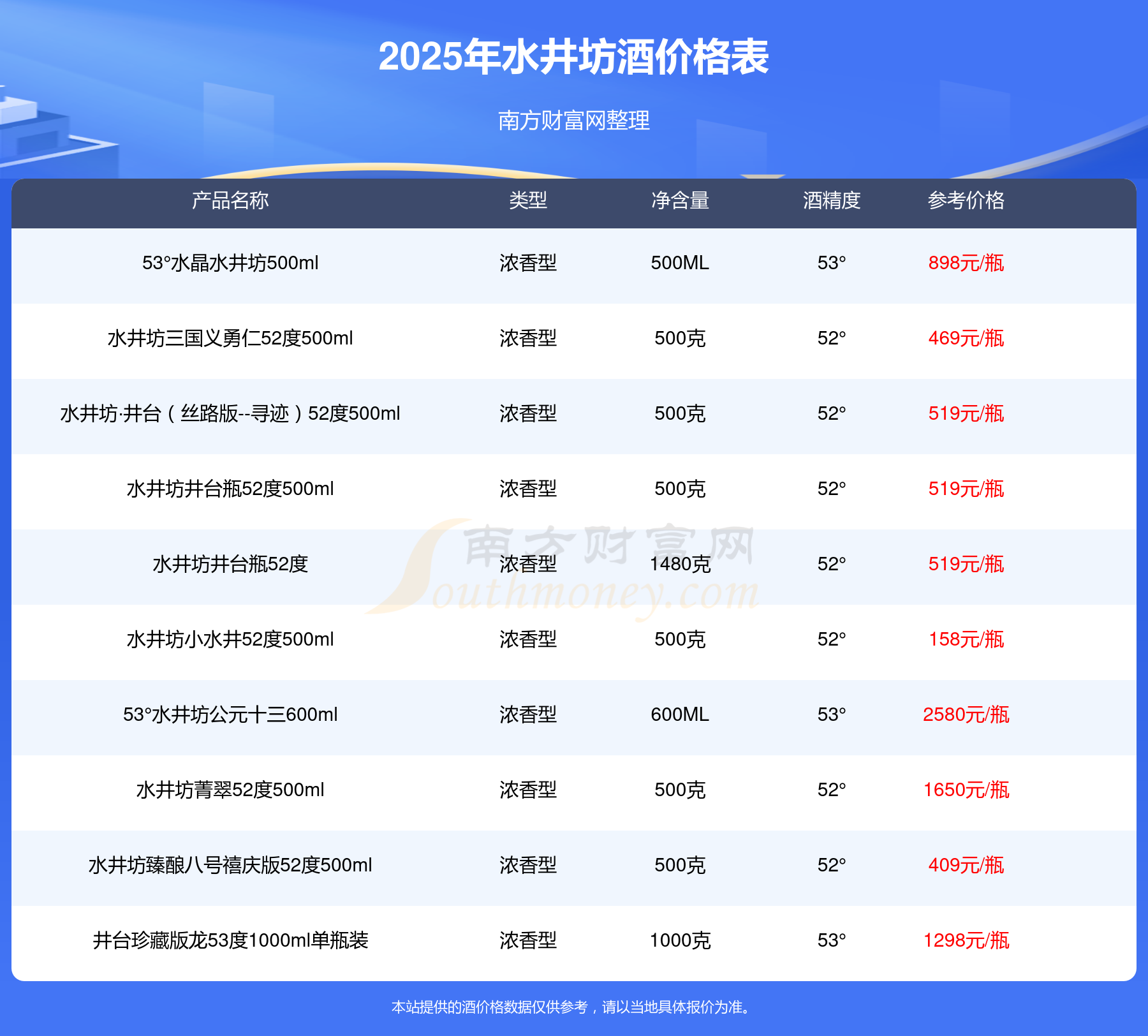The width and height of the screenshot is (1148, 1036).
Task: Click 浓香型 in the 水井坊井台瓶52度500ml row
Action: click(x=528, y=489)
